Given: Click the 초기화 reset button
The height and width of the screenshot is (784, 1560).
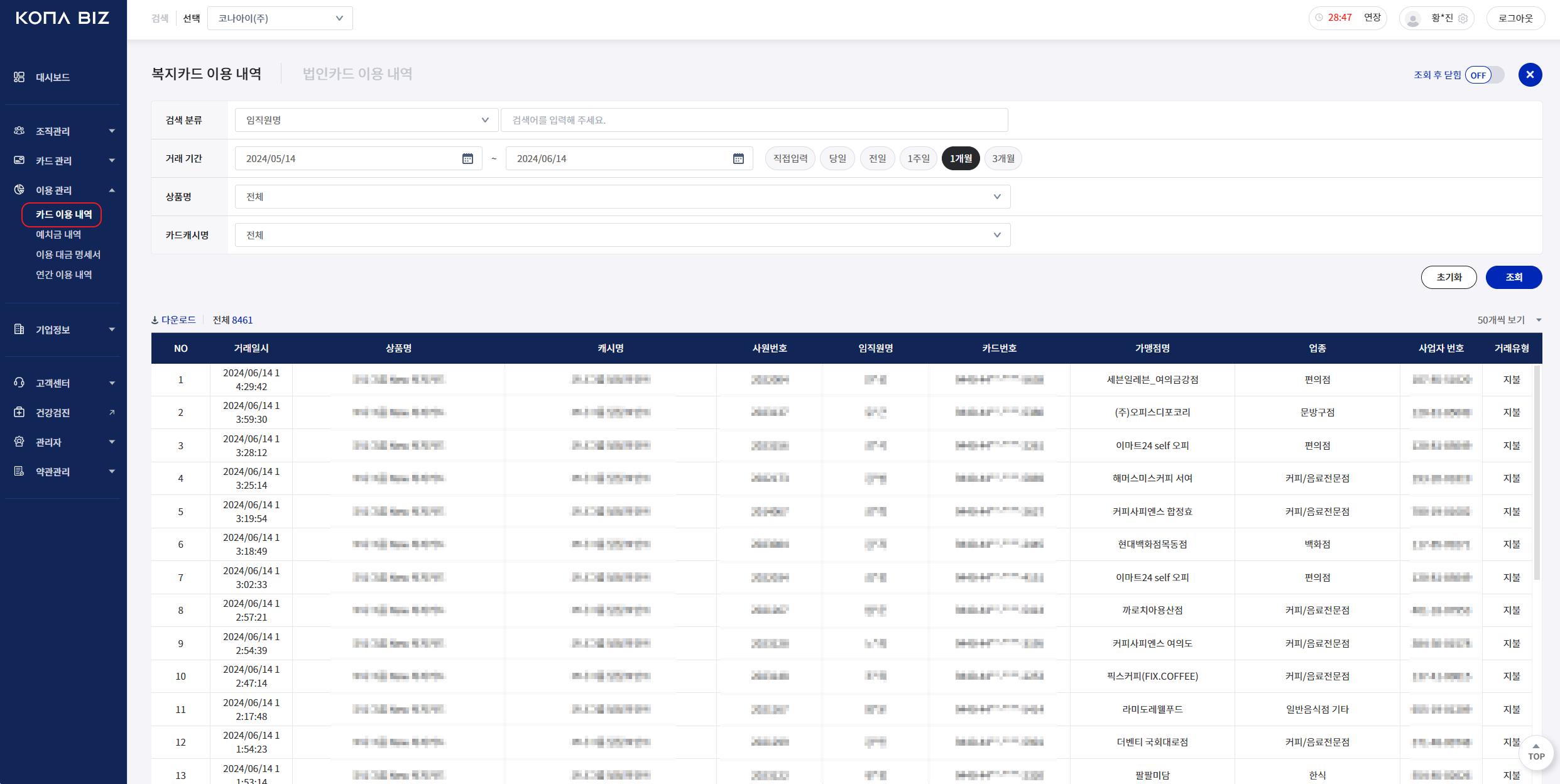Looking at the screenshot, I should 1448,277.
